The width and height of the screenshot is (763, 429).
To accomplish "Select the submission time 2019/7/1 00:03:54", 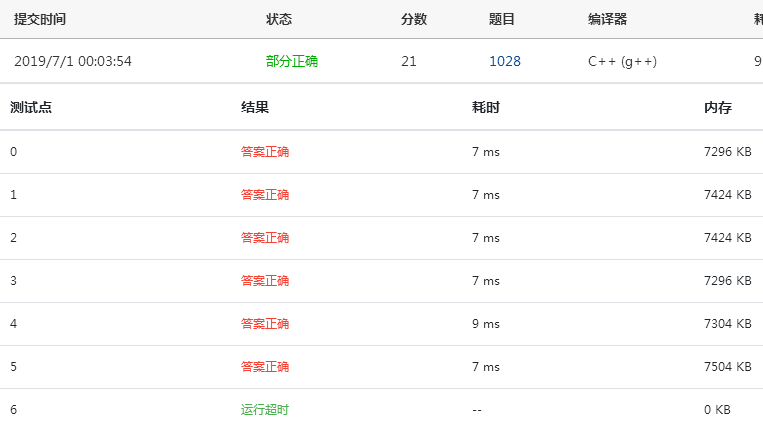I will (73, 61).
